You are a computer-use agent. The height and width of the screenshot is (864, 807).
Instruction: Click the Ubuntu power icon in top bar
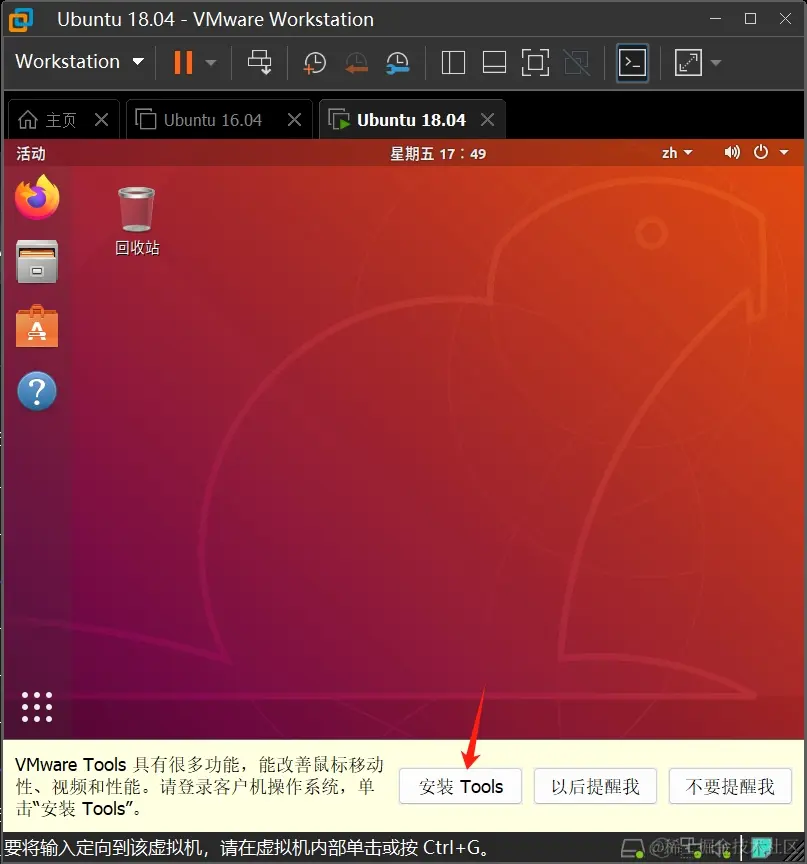(761, 152)
